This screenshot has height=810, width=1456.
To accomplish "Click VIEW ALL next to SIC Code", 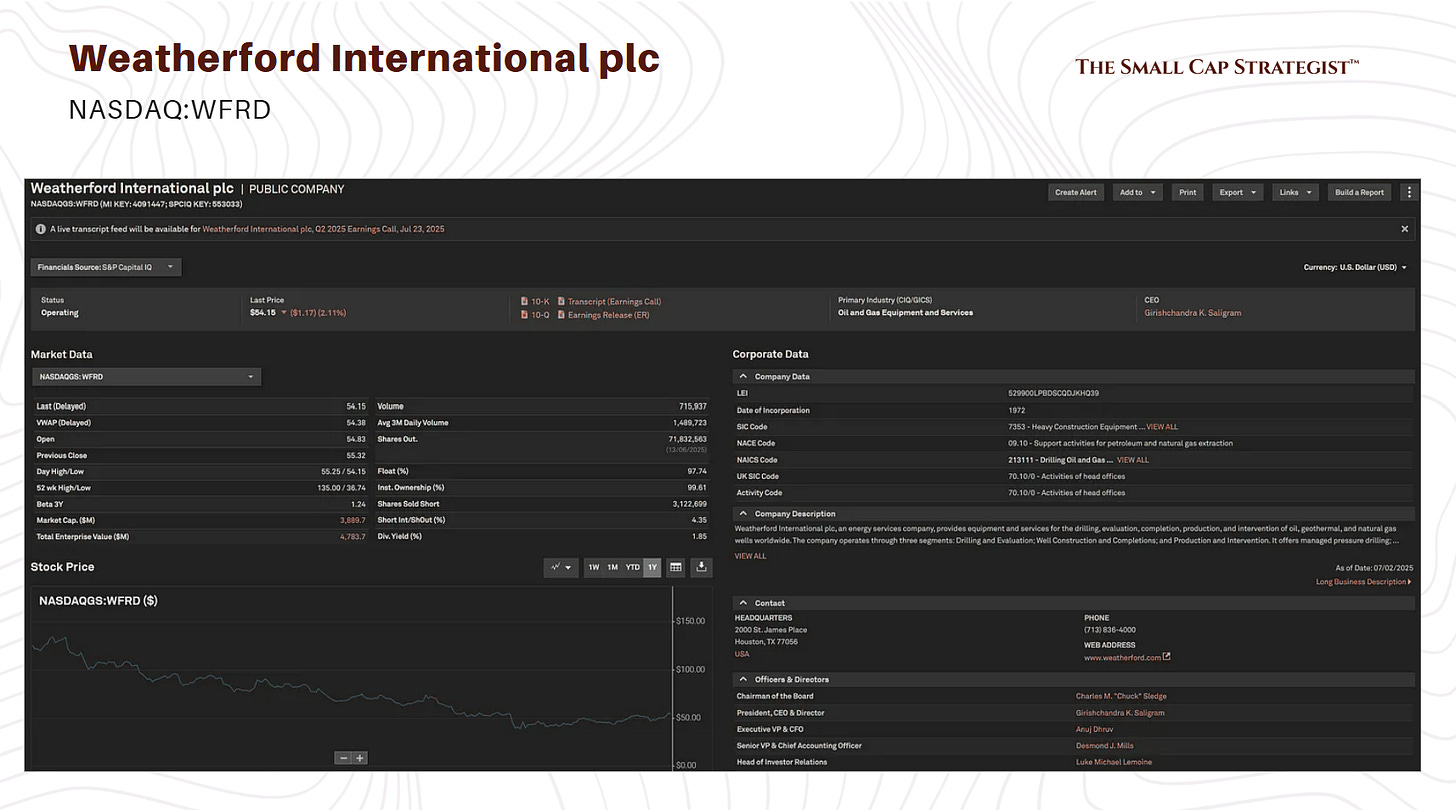I will tap(1162, 427).
